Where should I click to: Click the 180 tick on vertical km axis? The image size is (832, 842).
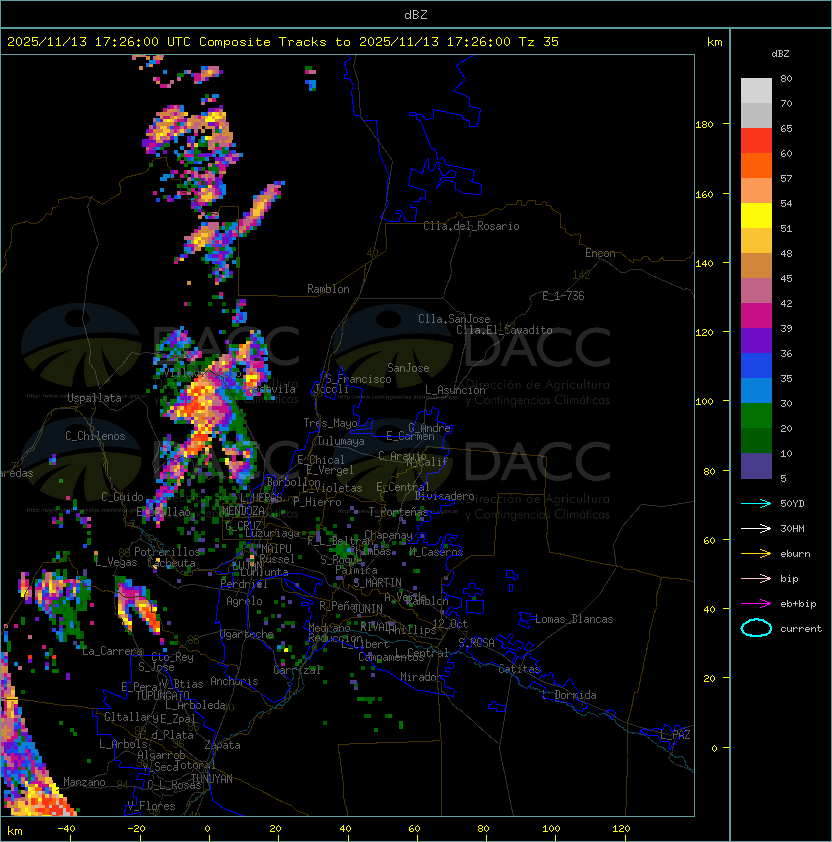tap(704, 125)
